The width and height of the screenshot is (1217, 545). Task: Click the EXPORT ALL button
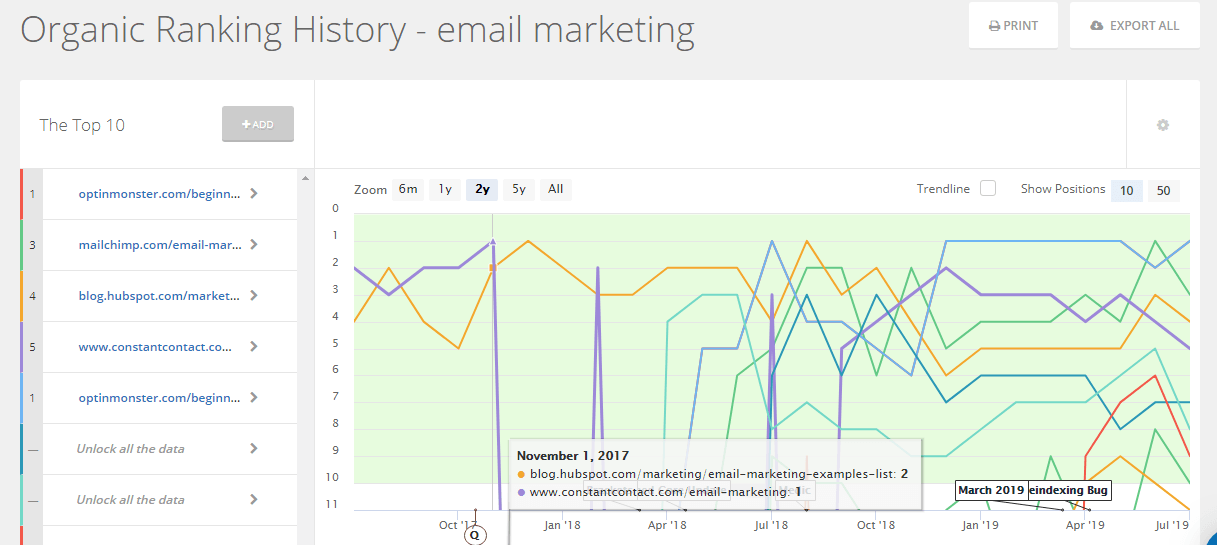1134,25
